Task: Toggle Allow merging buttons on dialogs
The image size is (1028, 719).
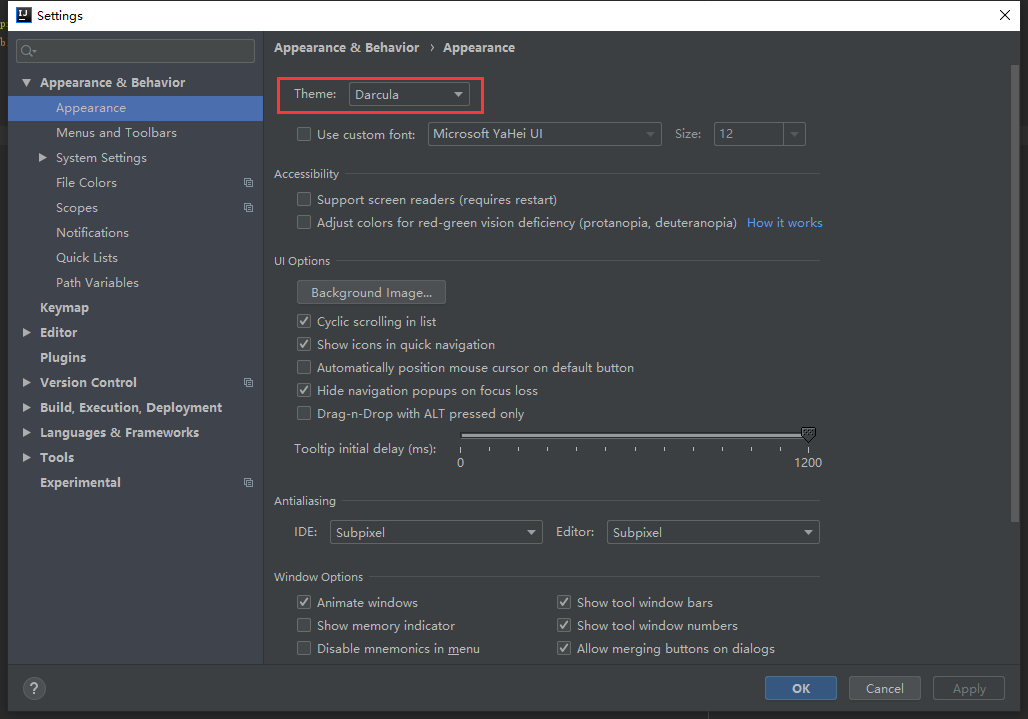Action: 564,648
